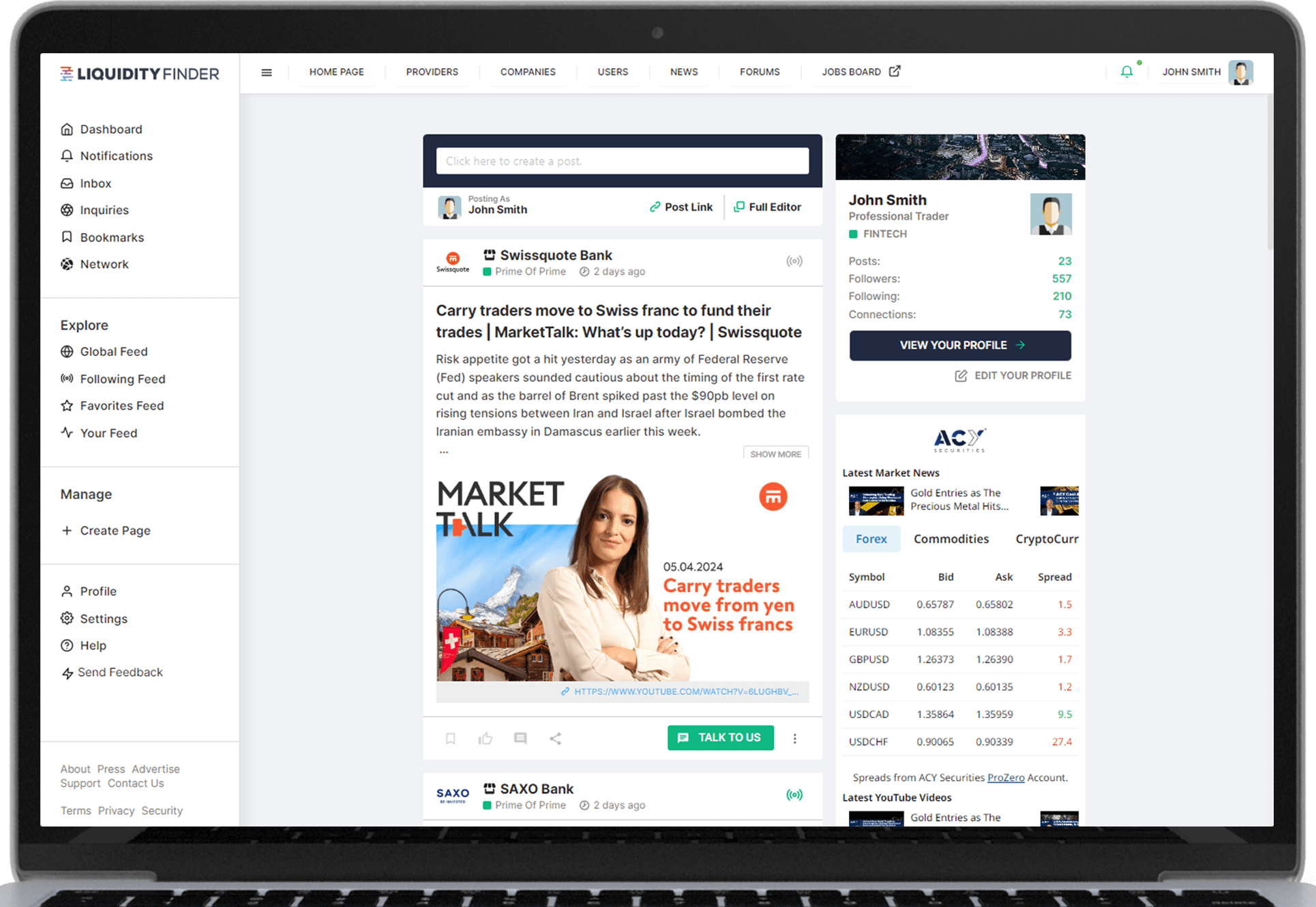Open Profile in sidebar
The image size is (1316, 907).
coord(89,591)
